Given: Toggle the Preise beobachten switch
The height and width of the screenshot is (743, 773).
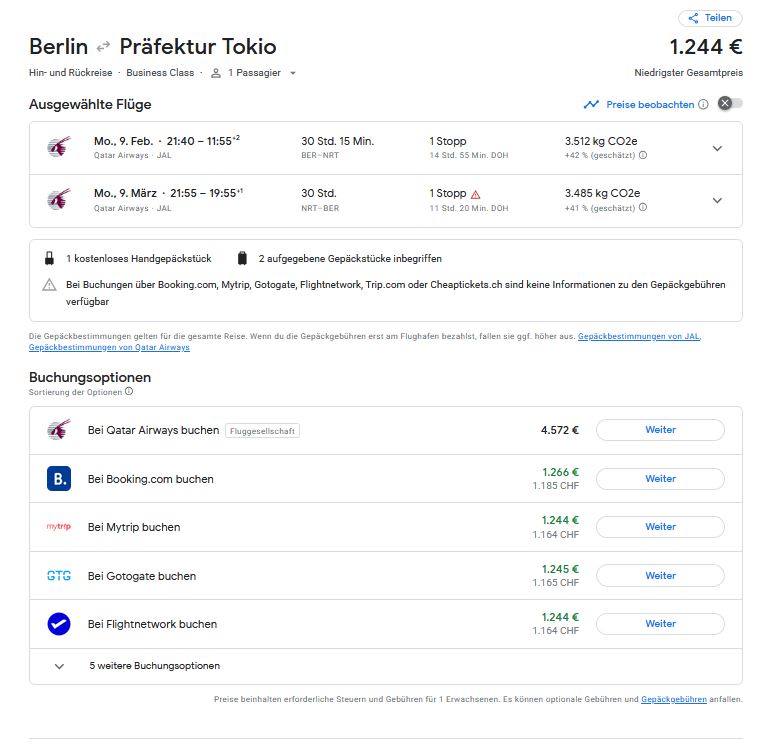Looking at the screenshot, I should [730, 104].
